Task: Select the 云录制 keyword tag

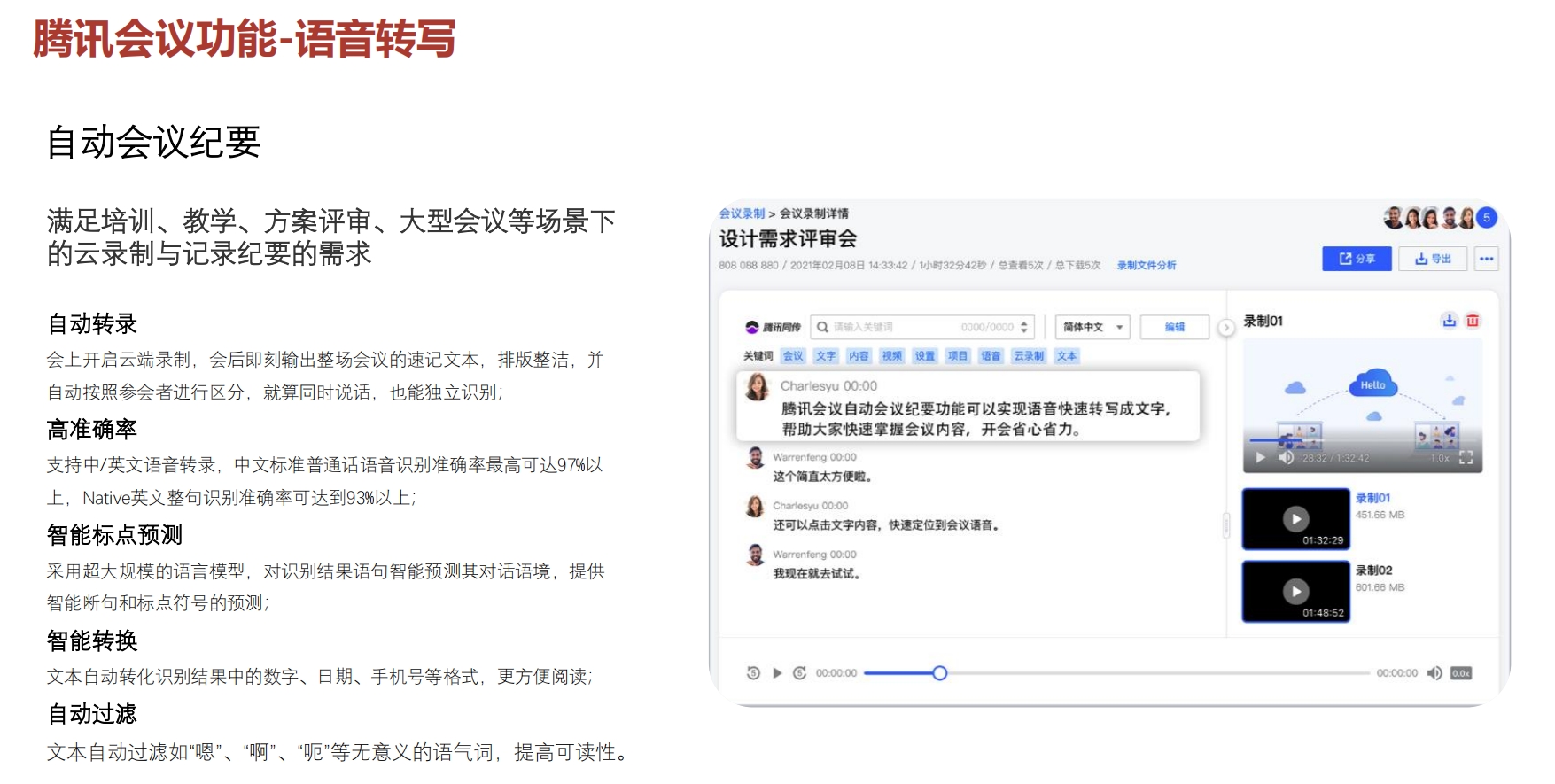Action: point(1029,356)
